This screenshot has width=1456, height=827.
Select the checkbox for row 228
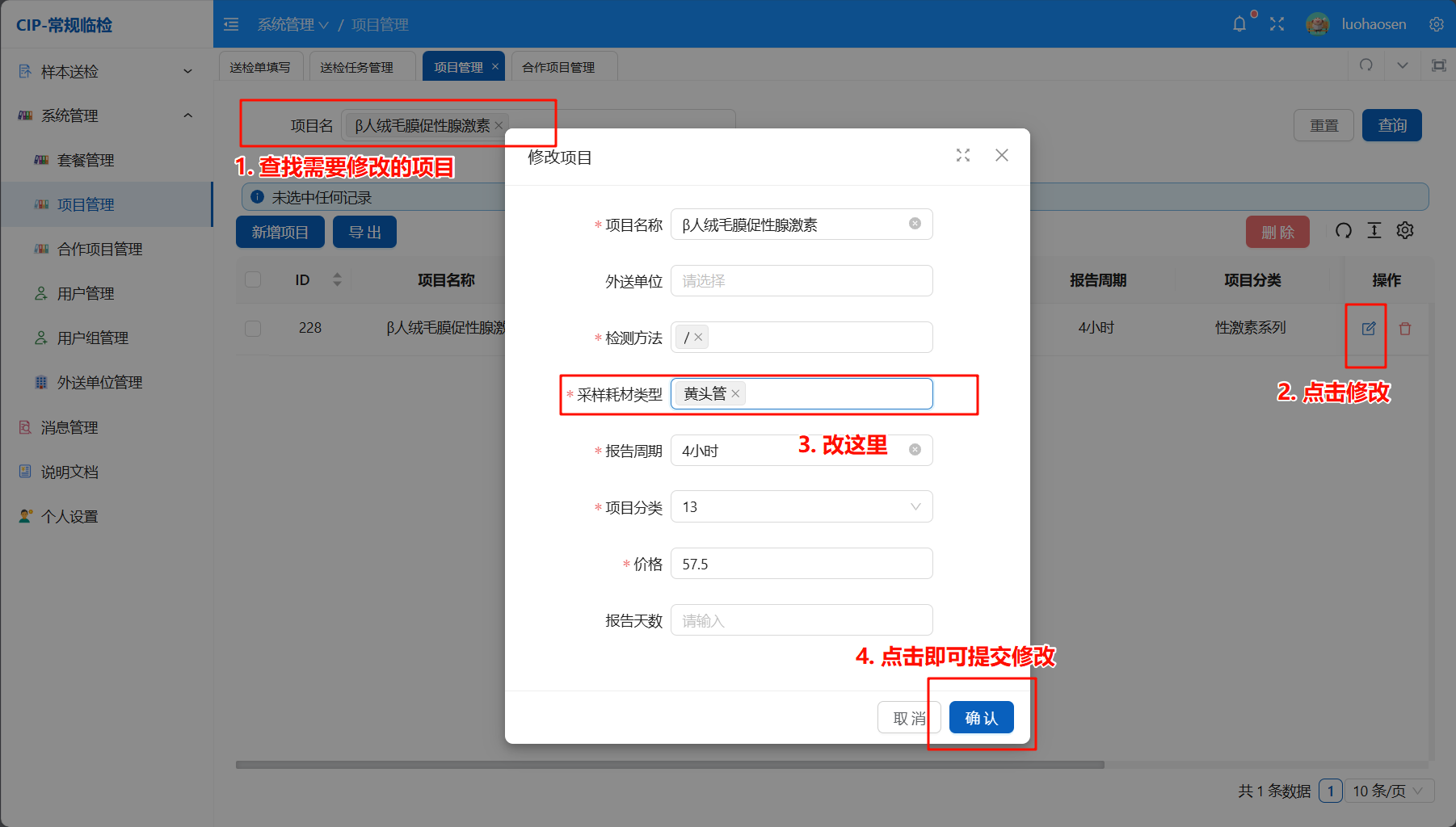(253, 328)
